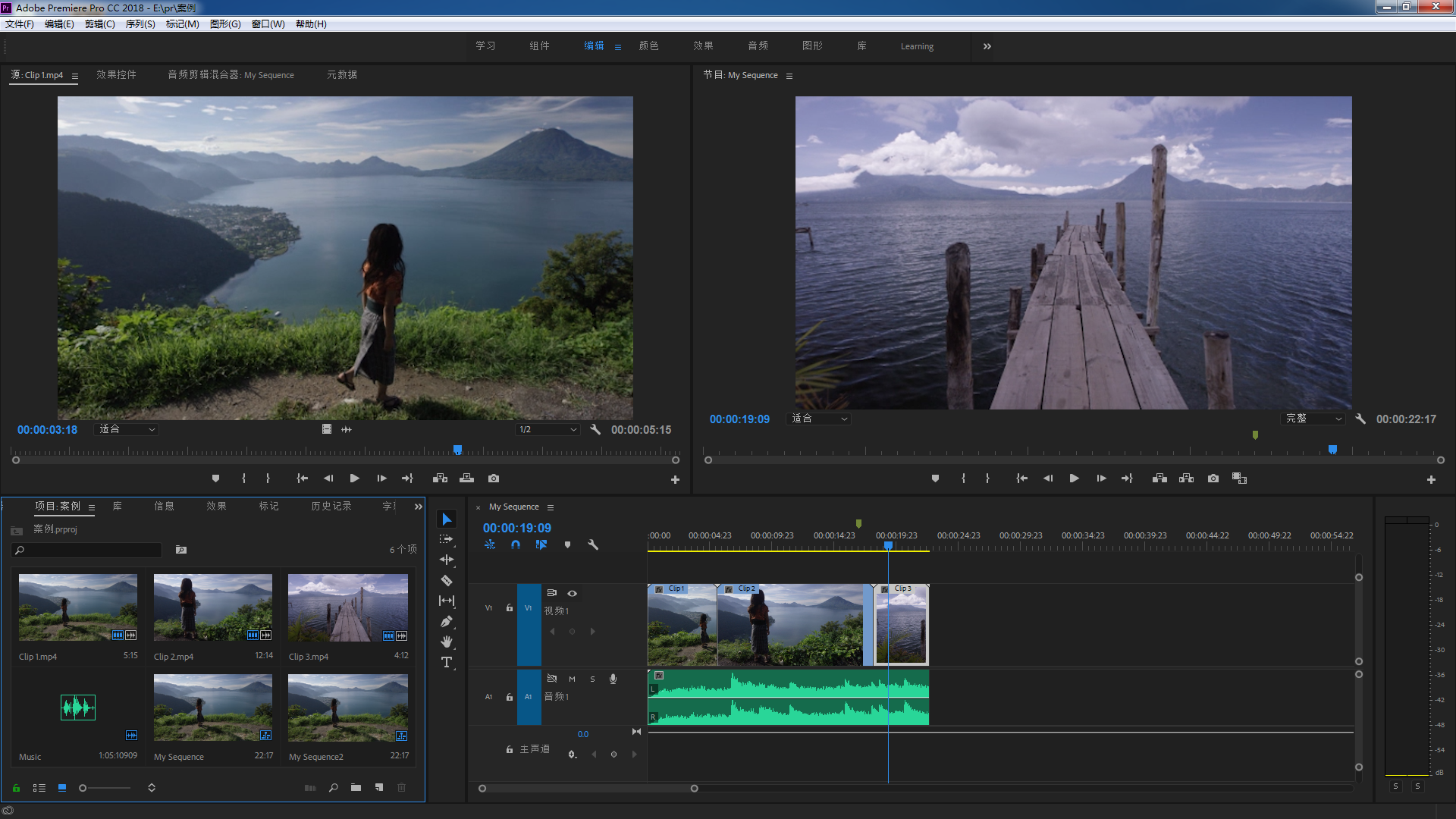Select the Type tool
This screenshot has width=1456, height=819.
point(447,662)
